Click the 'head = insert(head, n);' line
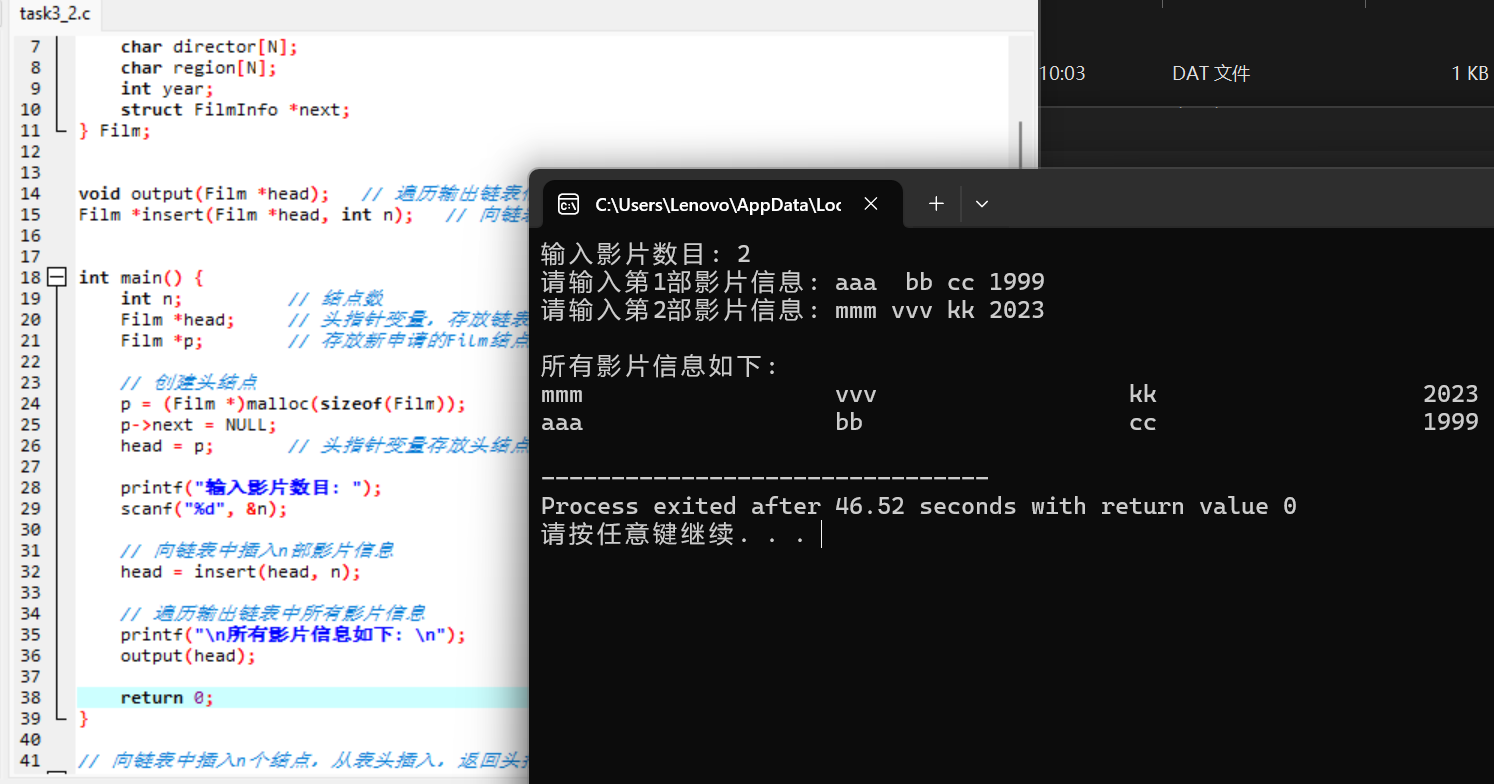This screenshot has width=1494, height=784. pos(240,571)
